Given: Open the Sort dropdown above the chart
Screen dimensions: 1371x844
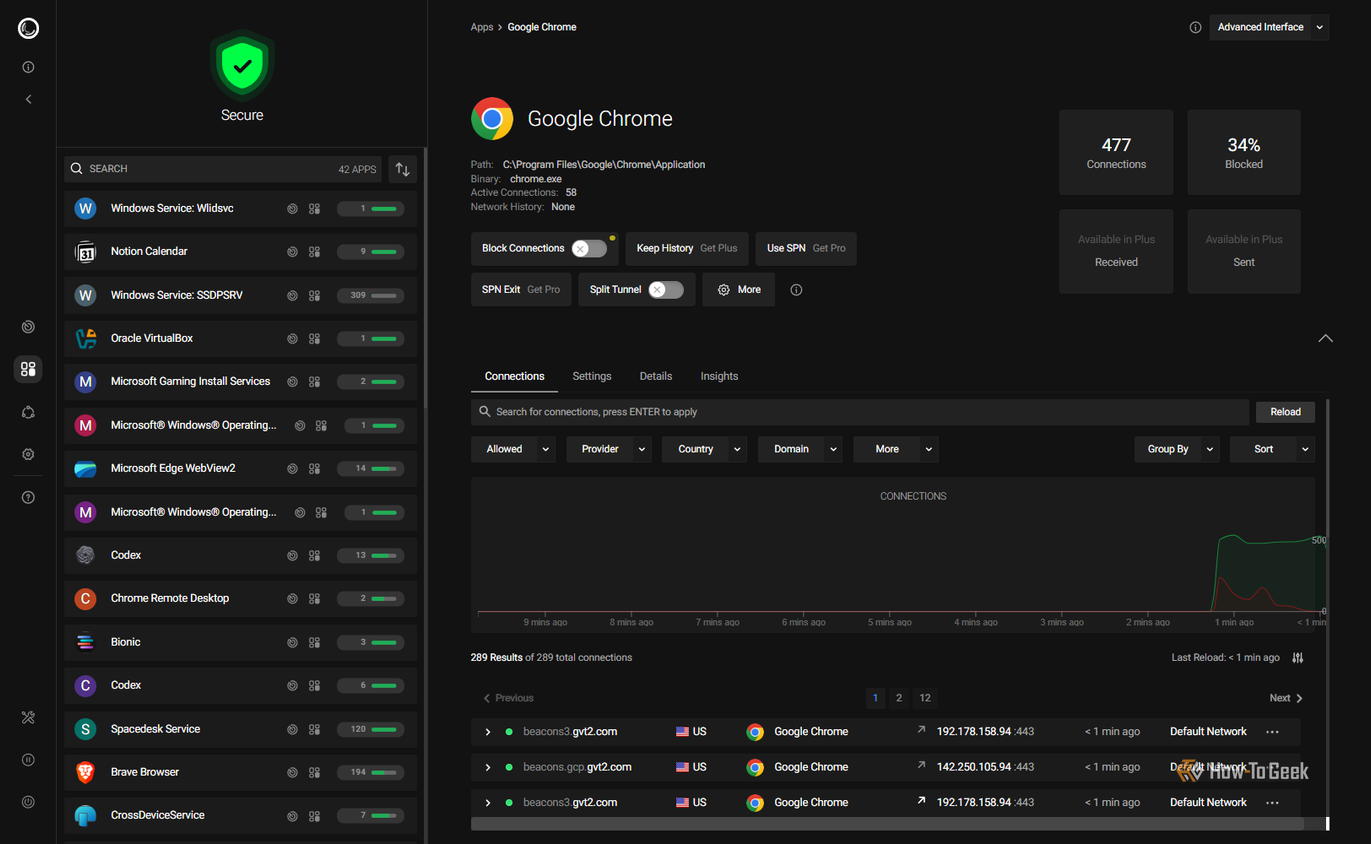Looking at the screenshot, I should tap(1272, 449).
